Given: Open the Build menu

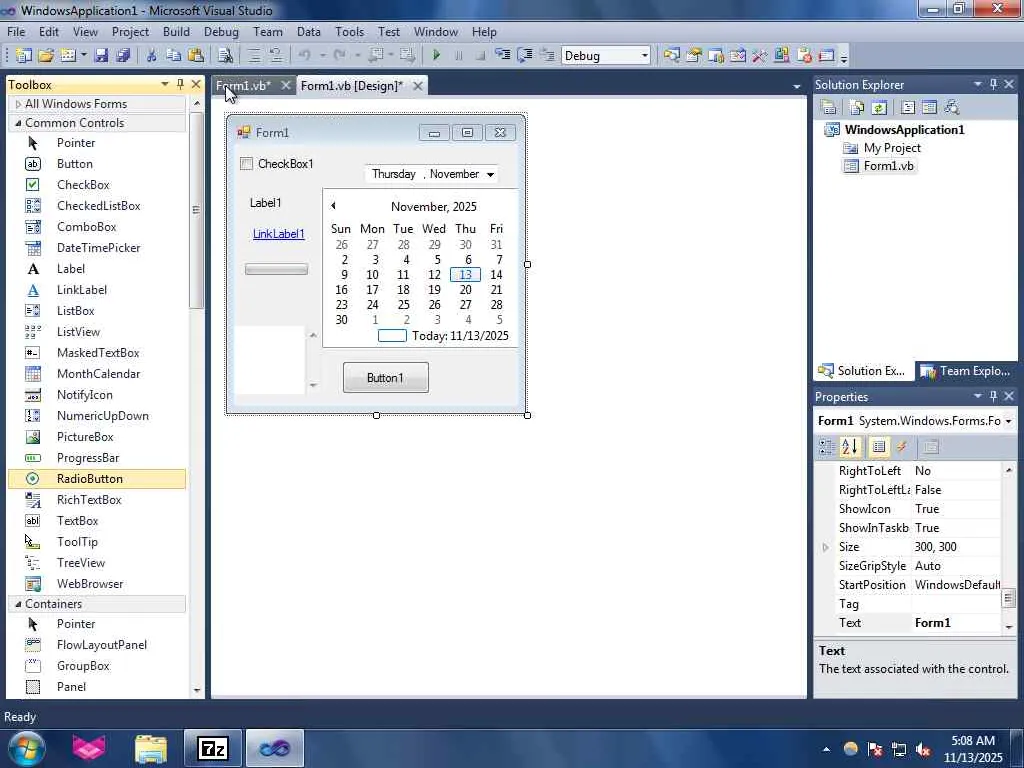Looking at the screenshot, I should click(x=176, y=31).
